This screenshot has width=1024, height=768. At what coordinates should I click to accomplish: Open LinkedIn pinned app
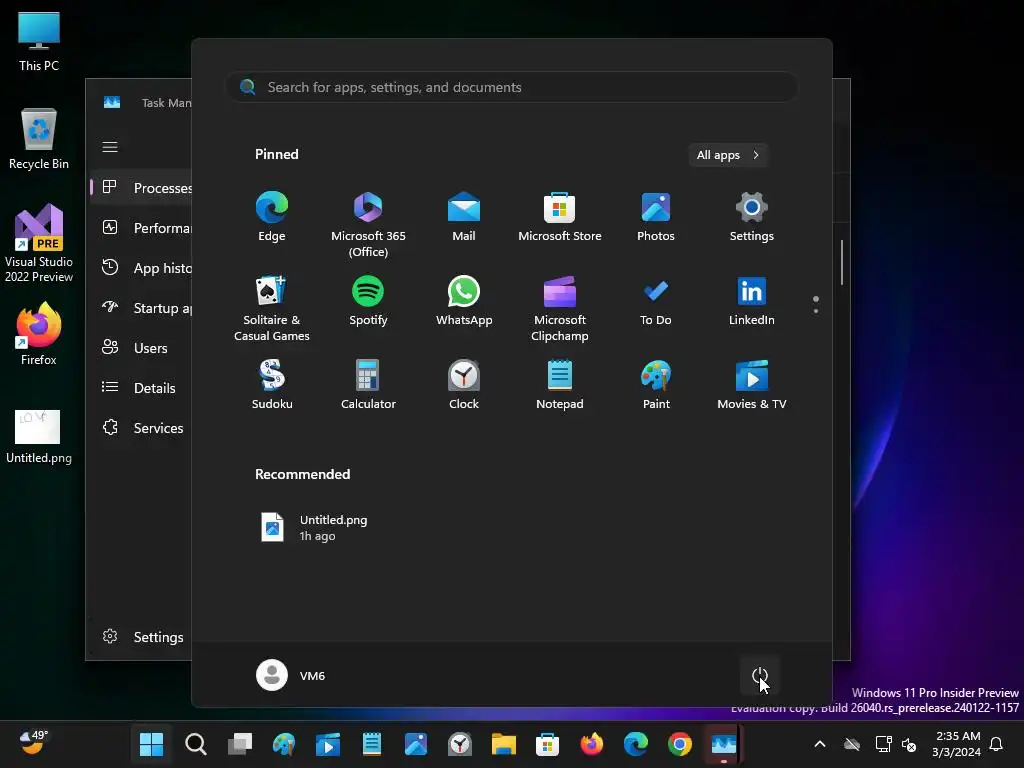tap(752, 301)
